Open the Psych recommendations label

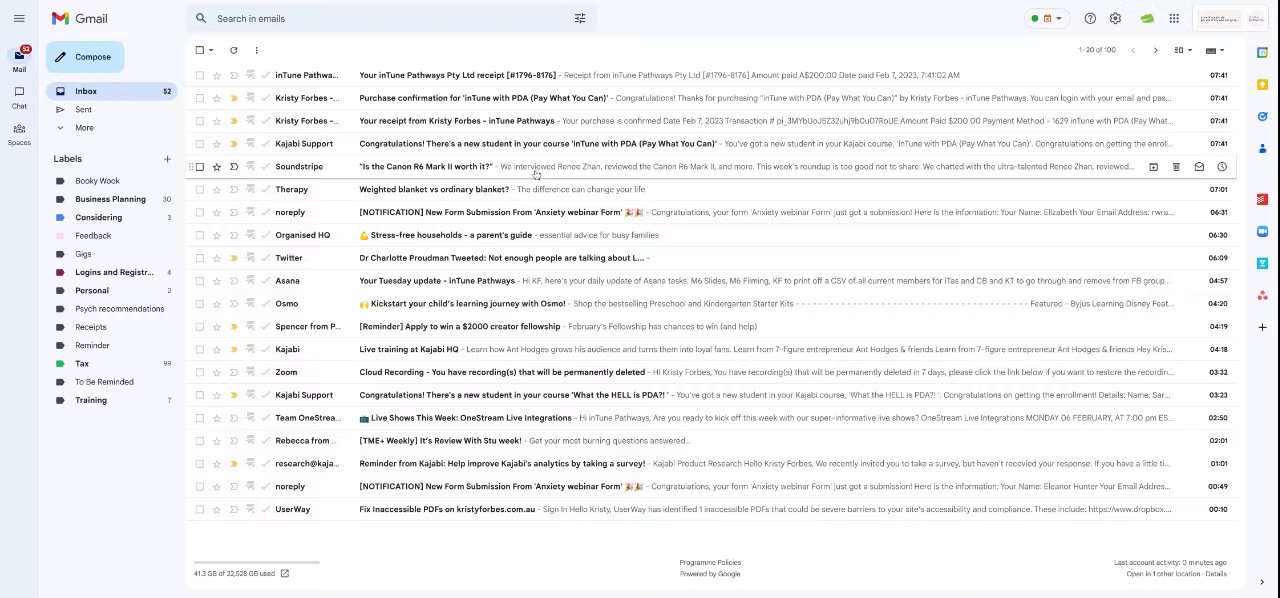tap(119, 309)
